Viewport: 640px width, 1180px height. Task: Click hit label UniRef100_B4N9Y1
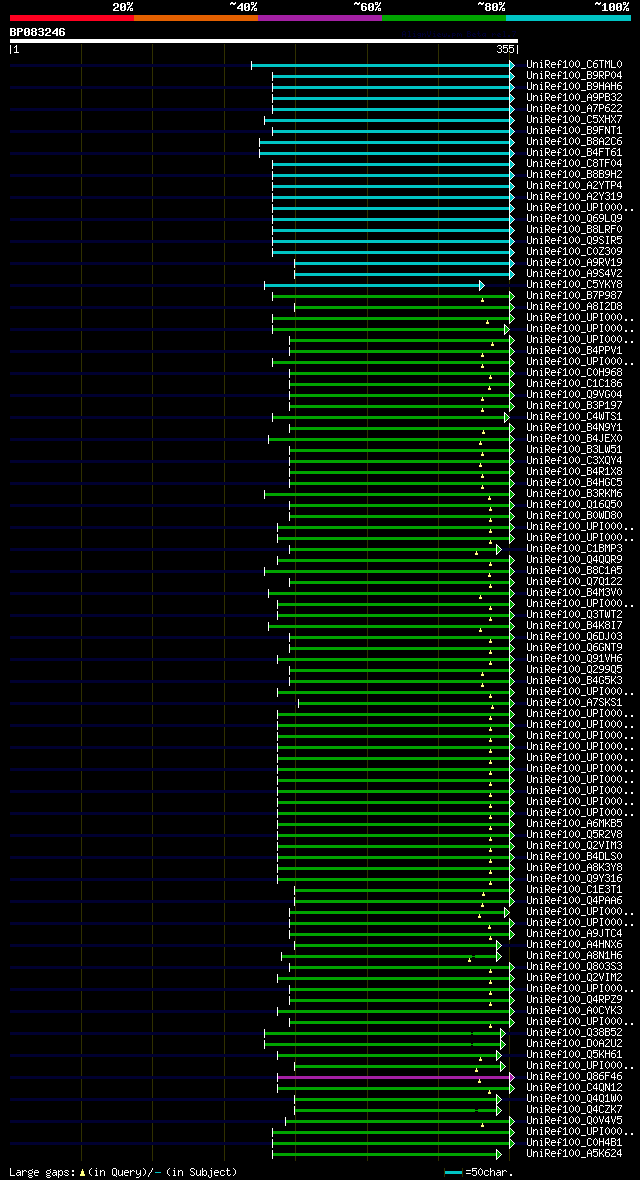tap(574, 427)
